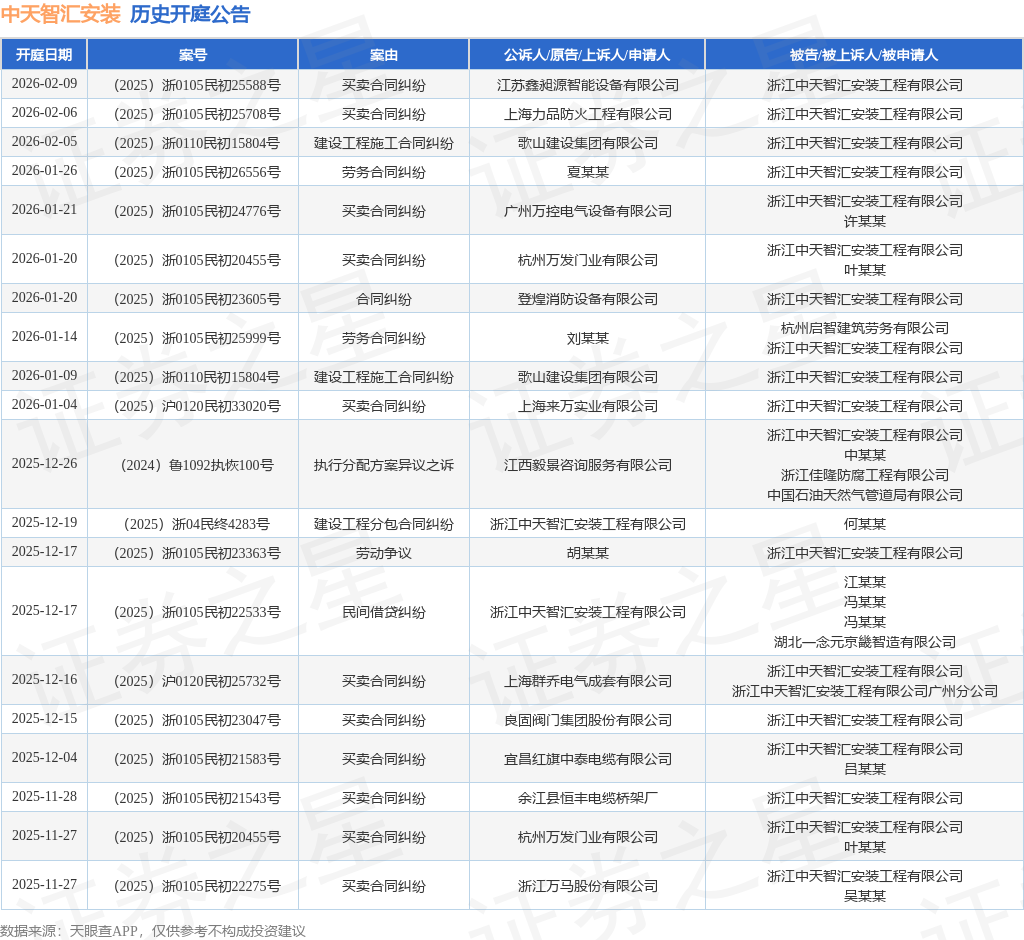Click plaintiff 宜昌红旗中泰电缆有限公司
Viewport: 1024px width, 940px height.
[588, 759]
